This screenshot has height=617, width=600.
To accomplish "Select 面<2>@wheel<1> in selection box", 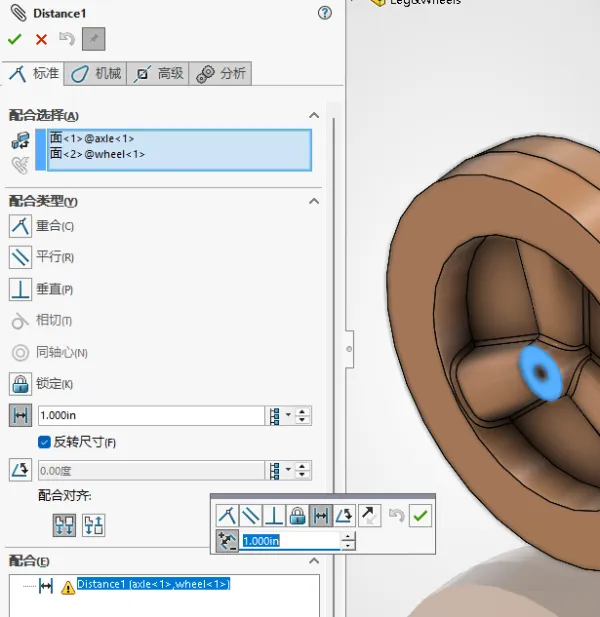I will coord(97,154).
